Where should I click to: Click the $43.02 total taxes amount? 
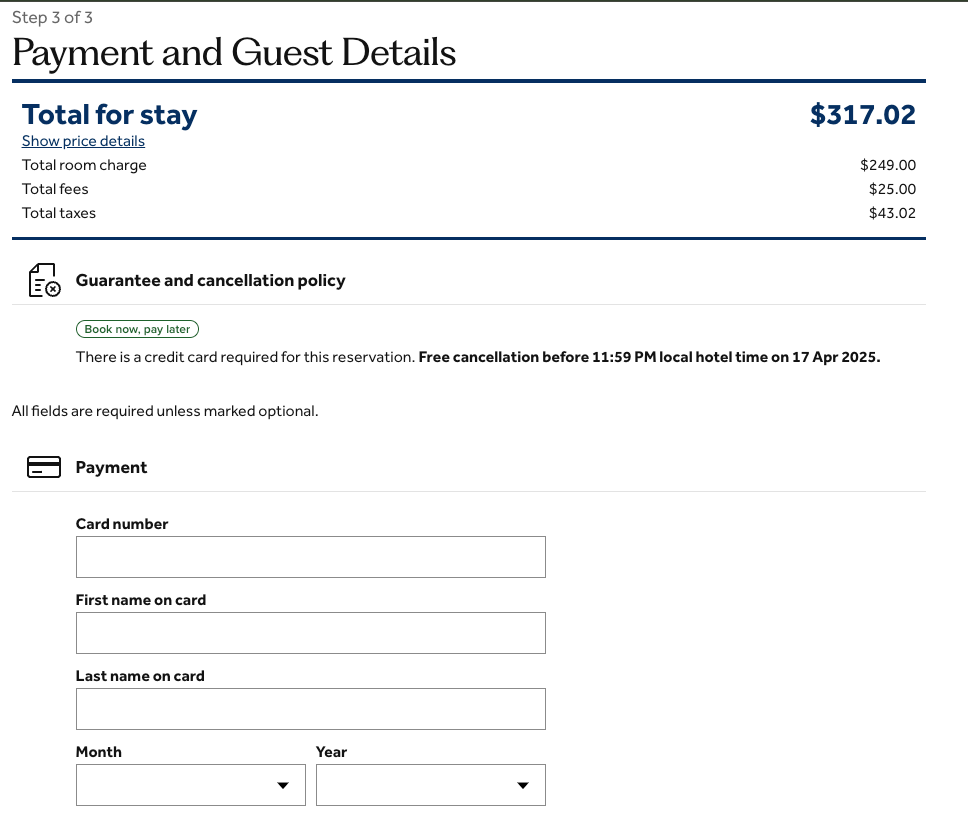[x=892, y=213]
